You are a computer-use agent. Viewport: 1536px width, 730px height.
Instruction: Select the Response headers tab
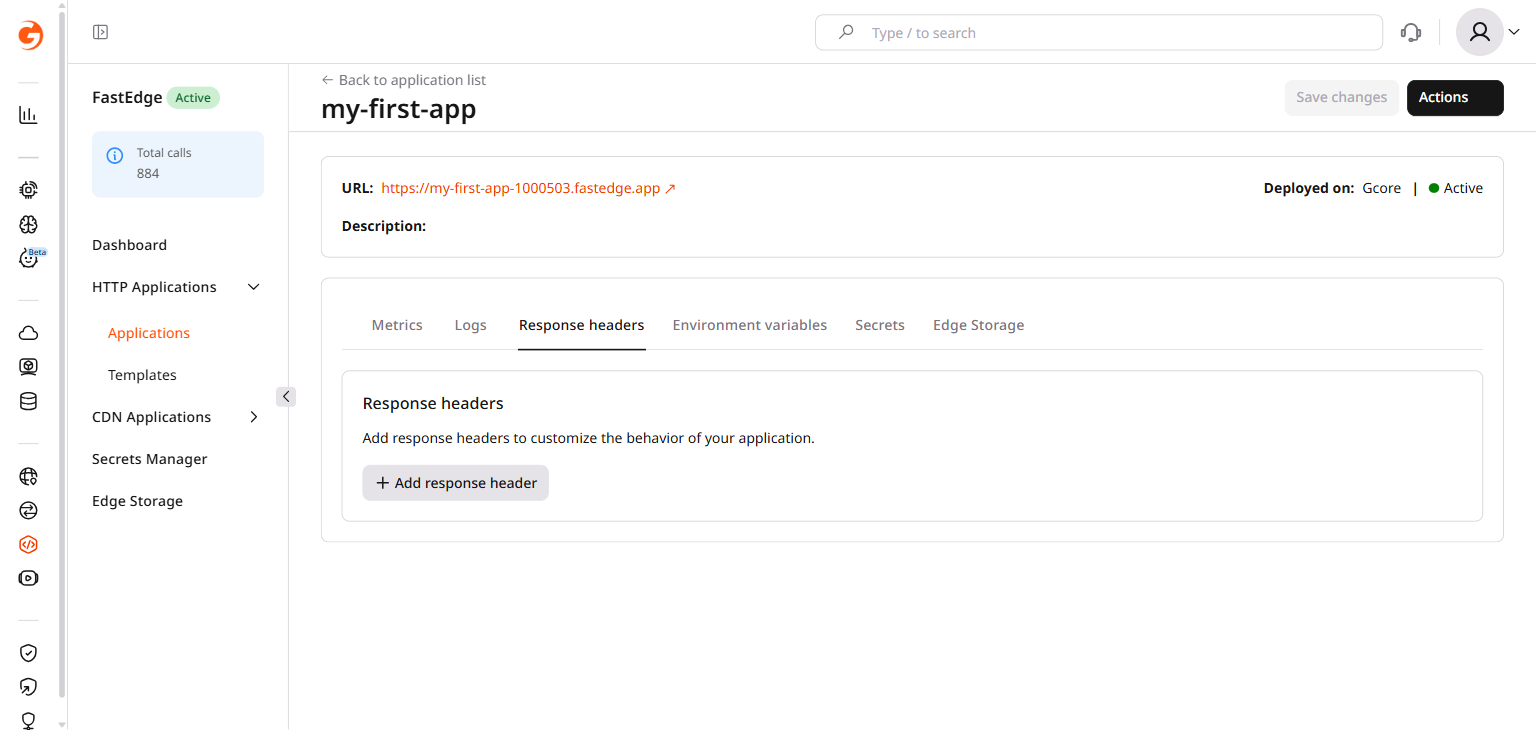coord(581,325)
